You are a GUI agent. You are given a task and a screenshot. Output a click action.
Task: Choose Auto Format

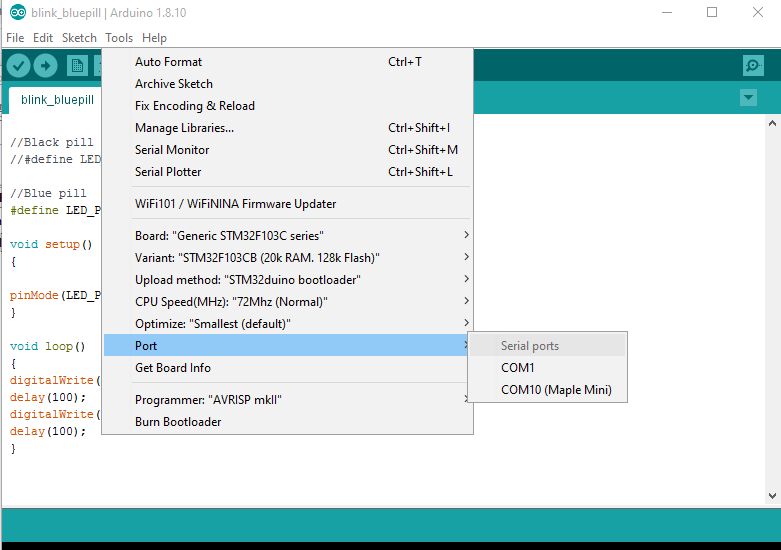point(288,62)
